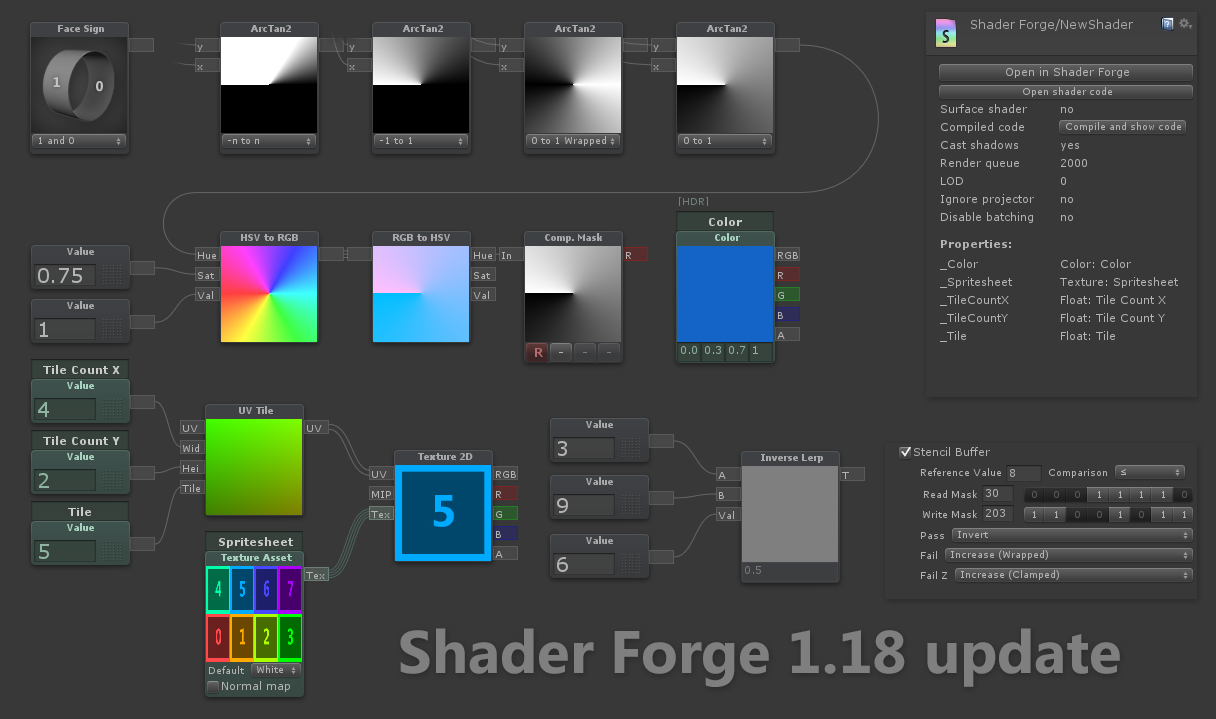This screenshot has height=719, width=1216.
Task: Enable the Normal map checkbox
Action: click(x=213, y=686)
